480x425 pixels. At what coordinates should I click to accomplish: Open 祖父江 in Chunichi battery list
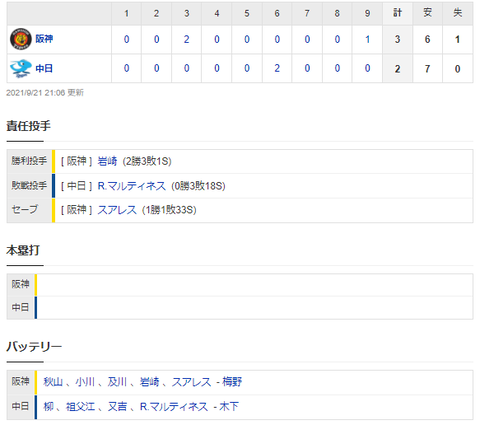point(80,406)
